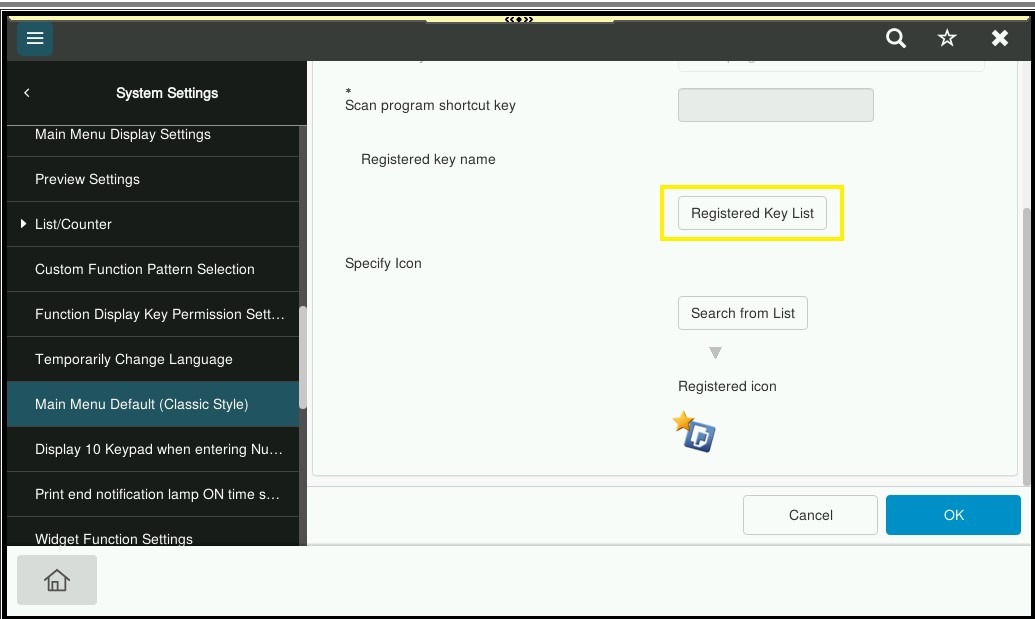Viewport: 1035px width, 619px height.
Task: Click the Scan program shortcut key field
Action: [x=775, y=105]
